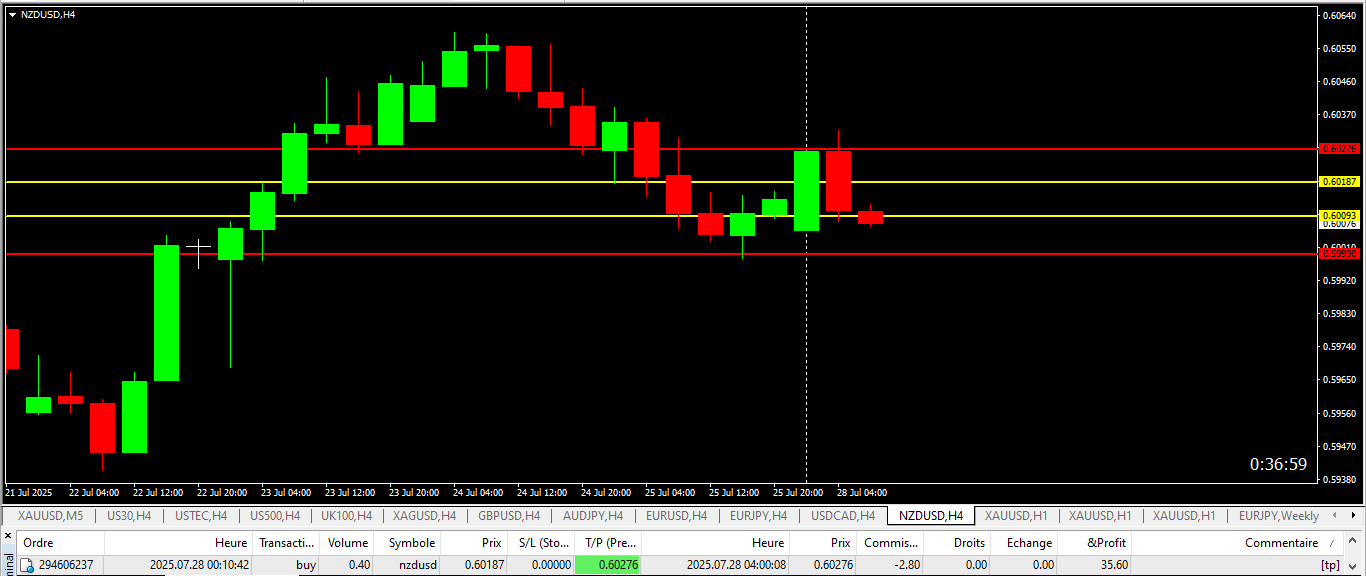This screenshot has height=576, width=1366.
Task: Switch to the US30,H4 chart tab
Action: tap(129, 516)
